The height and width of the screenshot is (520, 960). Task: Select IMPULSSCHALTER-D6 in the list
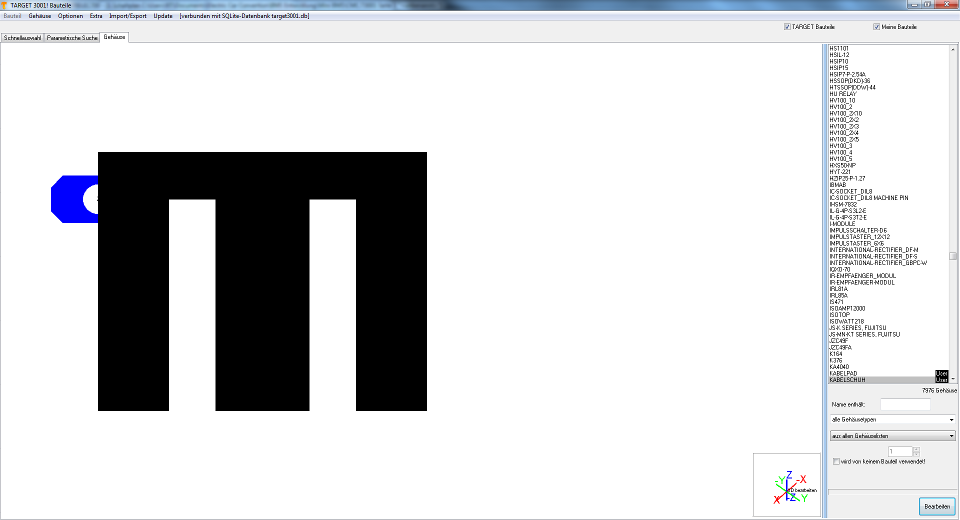pyautogui.click(x=858, y=230)
